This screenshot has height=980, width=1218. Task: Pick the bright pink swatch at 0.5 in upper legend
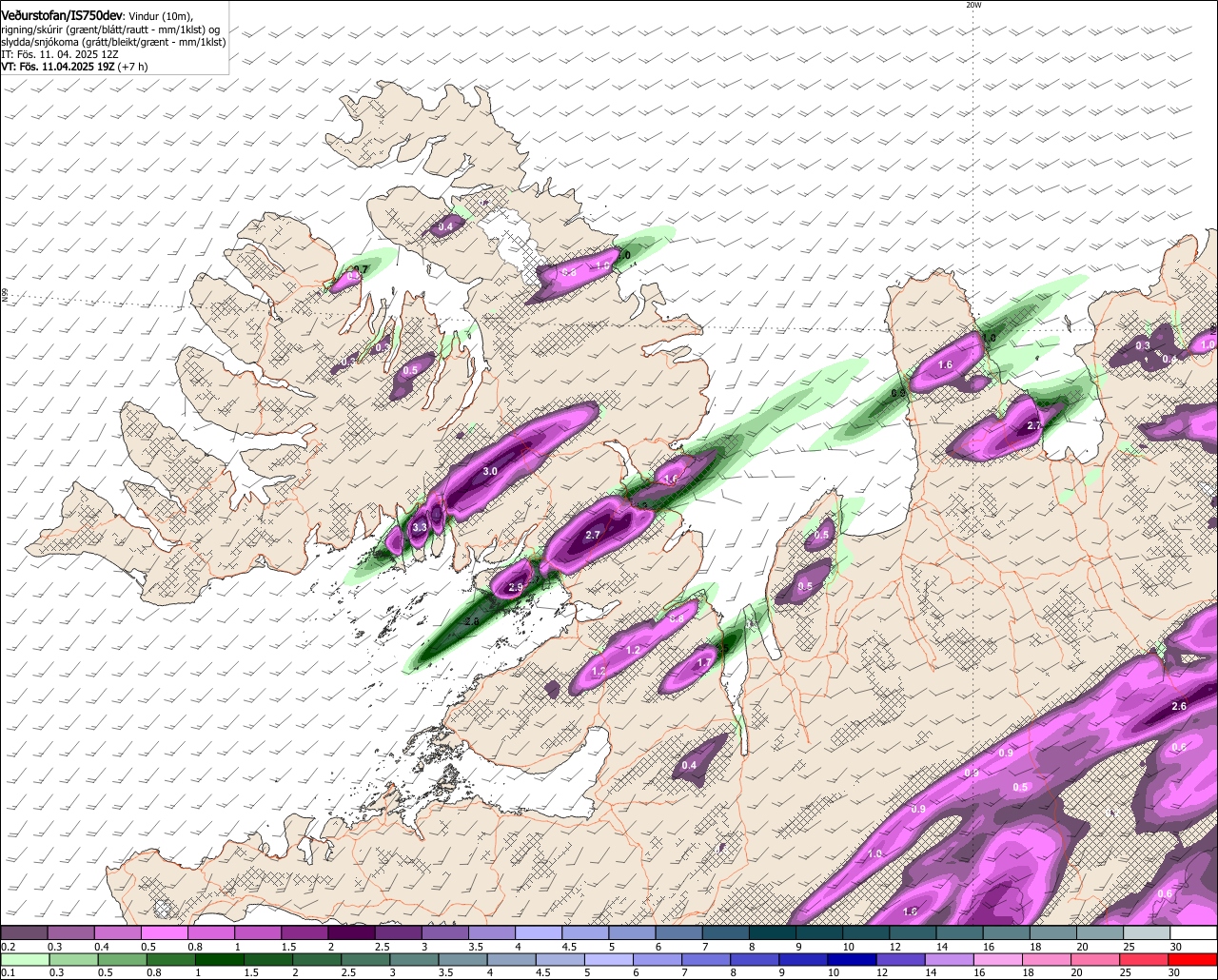pyautogui.click(x=164, y=933)
